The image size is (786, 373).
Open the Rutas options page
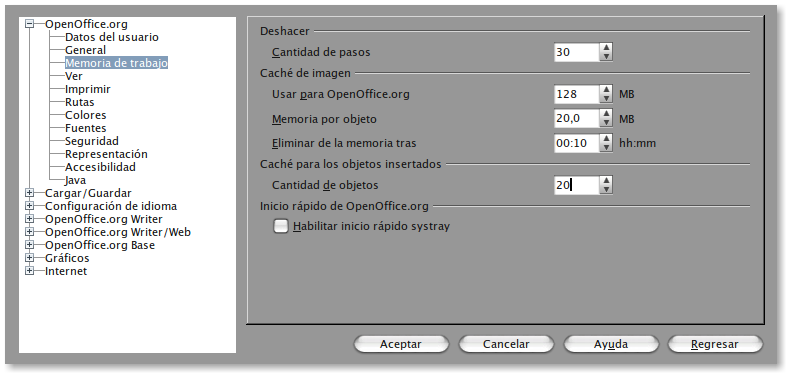(x=80, y=102)
